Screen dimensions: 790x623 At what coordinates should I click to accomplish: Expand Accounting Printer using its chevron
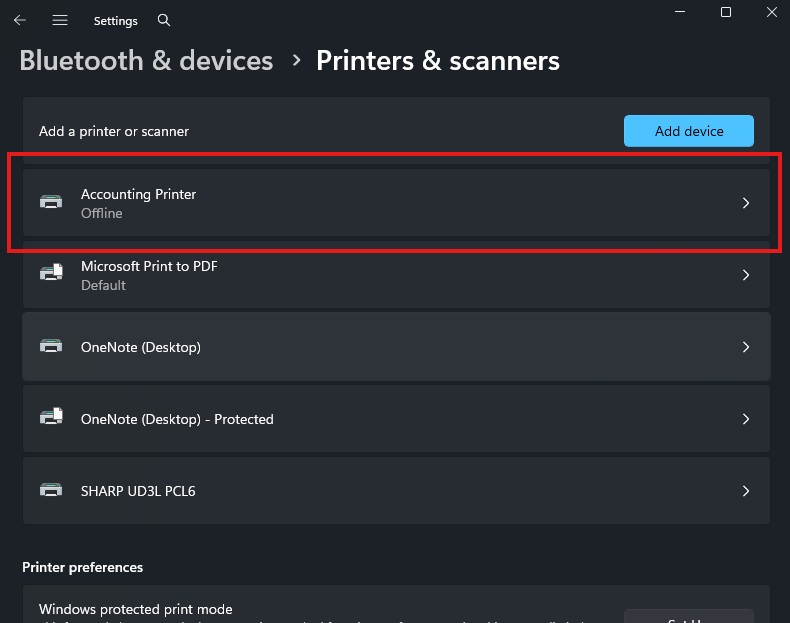(745, 203)
